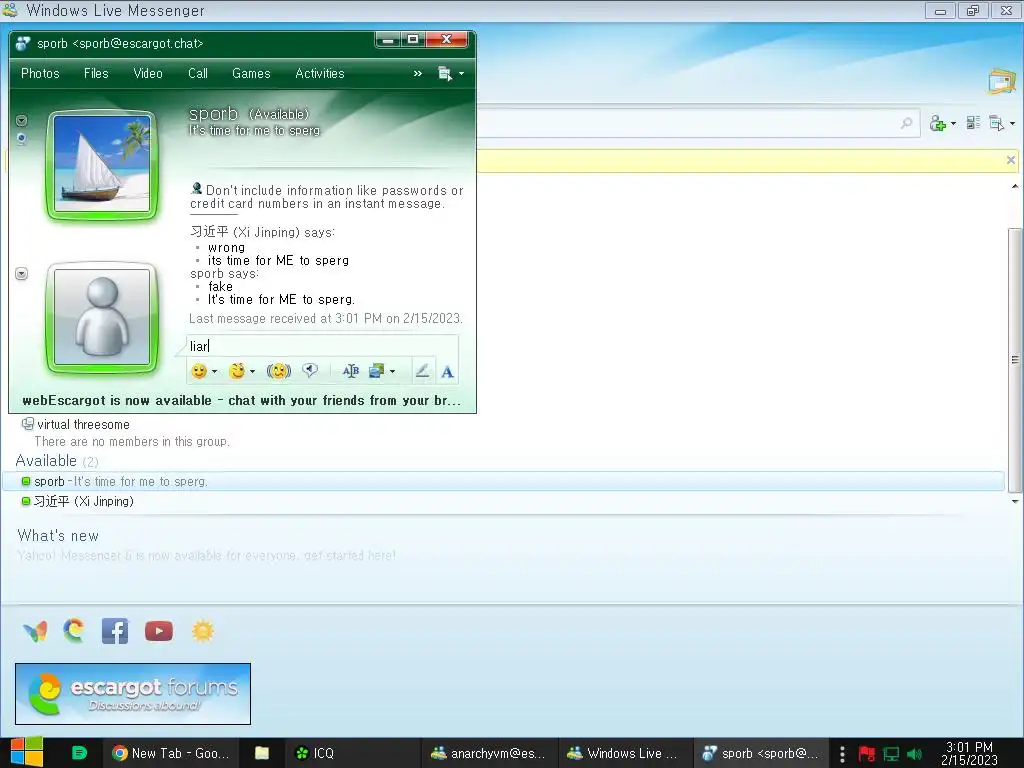The height and width of the screenshot is (768, 1024).
Task: Click main window show menu icon
Action: (996, 123)
